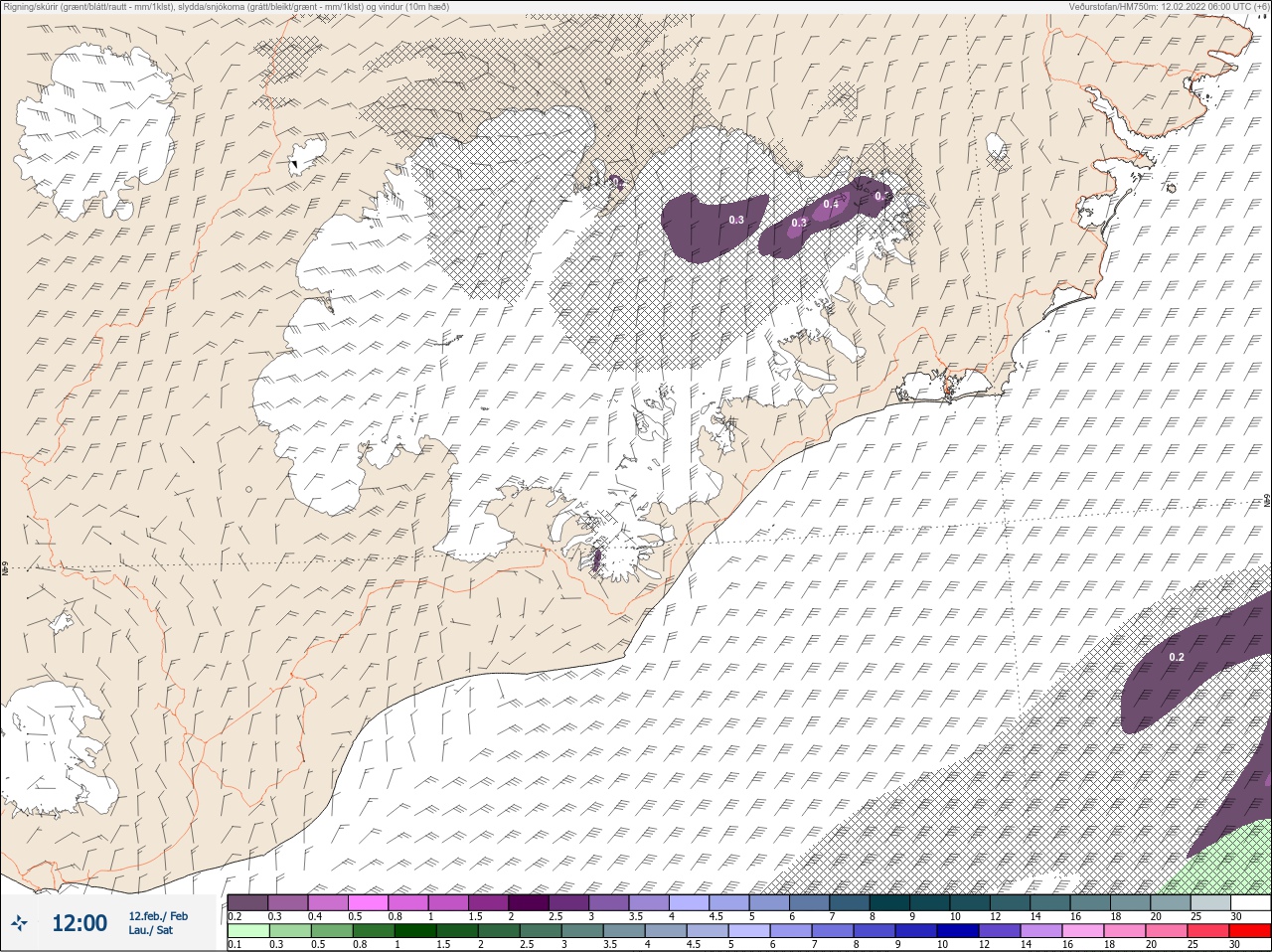Pick the darkest green swatch at 1 in lower legend
This screenshot has height=952, width=1272.
tap(414, 931)
